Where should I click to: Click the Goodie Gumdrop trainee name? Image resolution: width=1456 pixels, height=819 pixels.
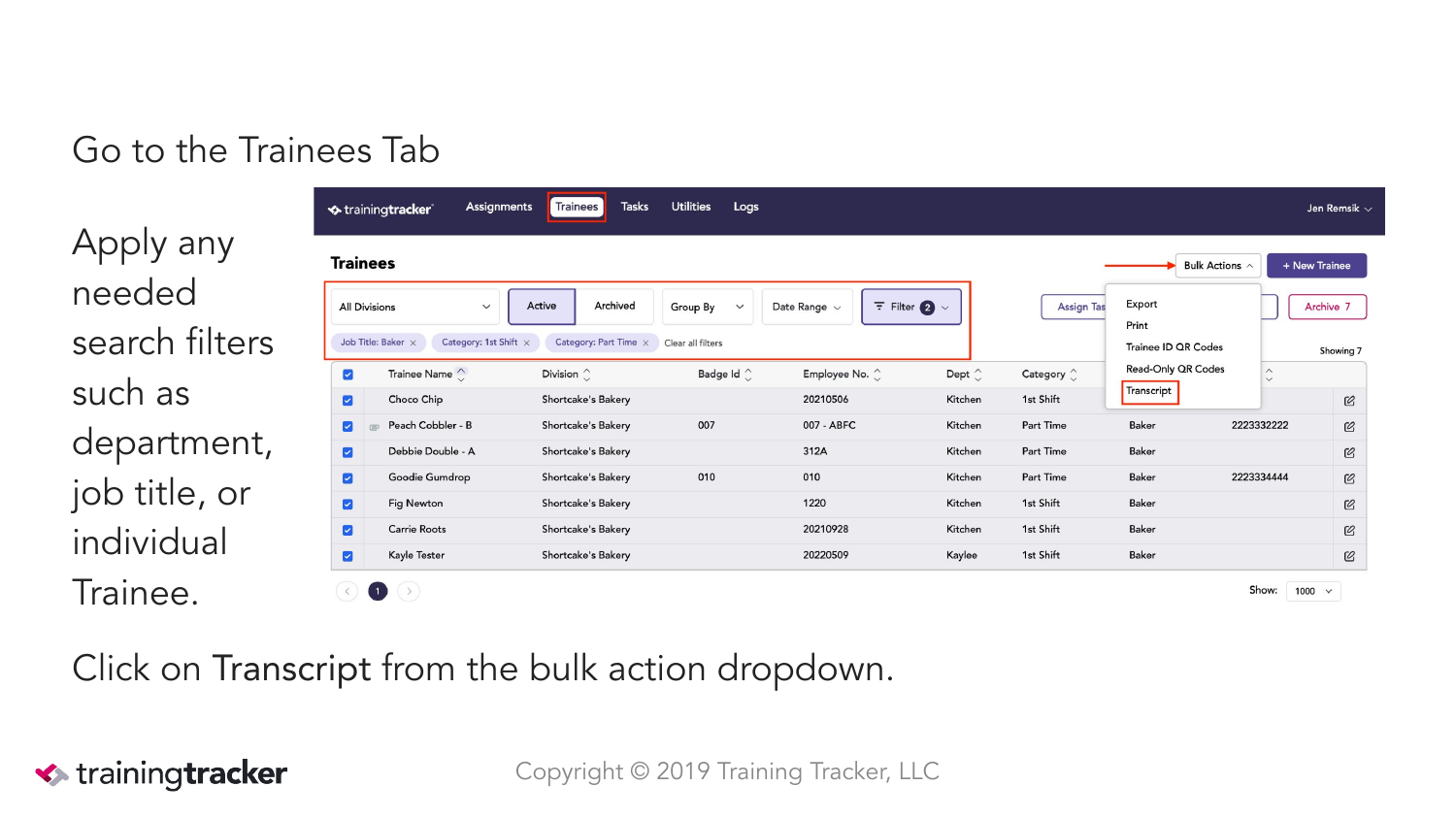click(x=429, y=477)
